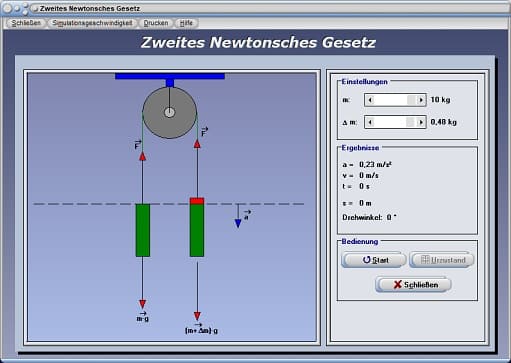Viewport: 511px width, 363px height.
Task: Increase Δm with right scrollbar arrow
Action: pos(421,122)
